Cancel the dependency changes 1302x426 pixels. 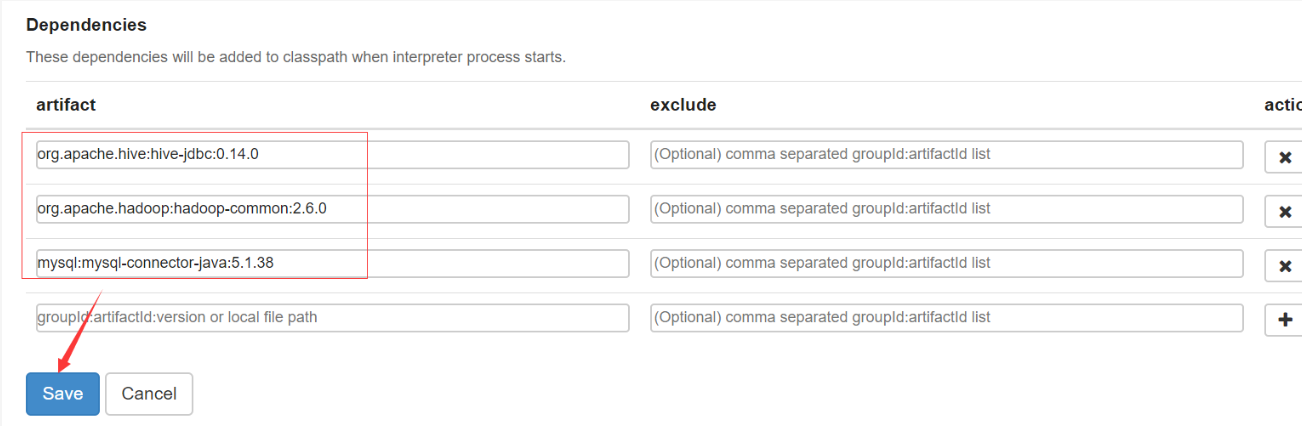[149, 394]
